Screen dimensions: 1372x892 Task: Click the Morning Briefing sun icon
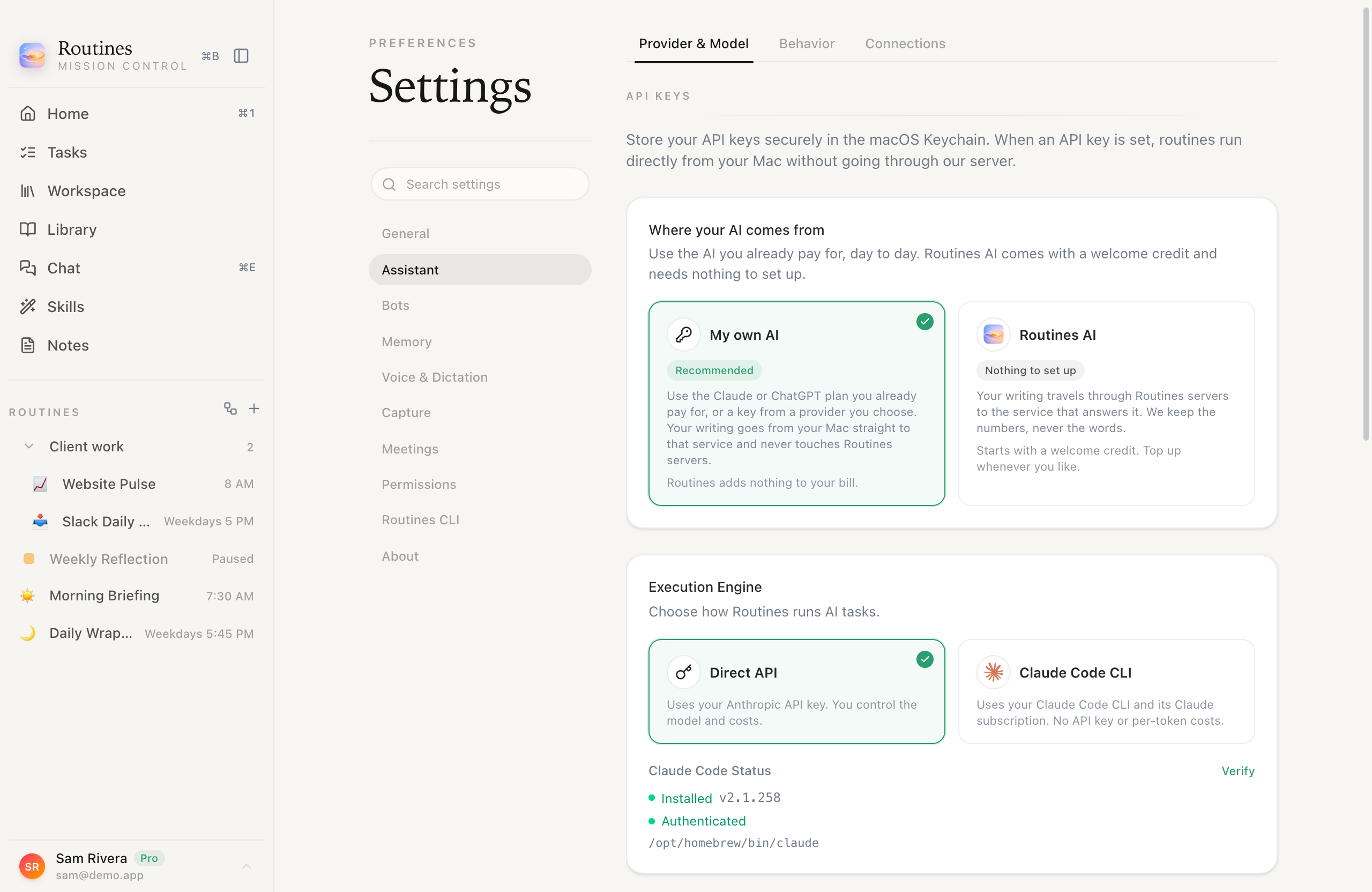27,596
